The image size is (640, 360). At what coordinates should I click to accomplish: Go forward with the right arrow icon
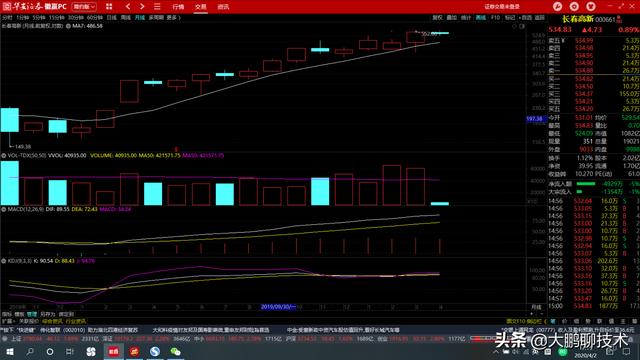coord(142,7)
